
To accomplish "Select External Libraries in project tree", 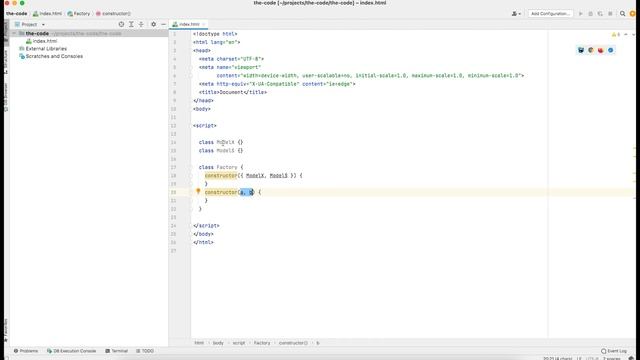I will (43, 49).
